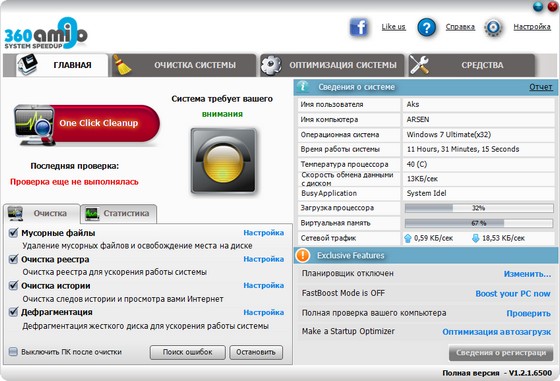
Task: Switch to the Статистика tab
Action: pos(119,214)
